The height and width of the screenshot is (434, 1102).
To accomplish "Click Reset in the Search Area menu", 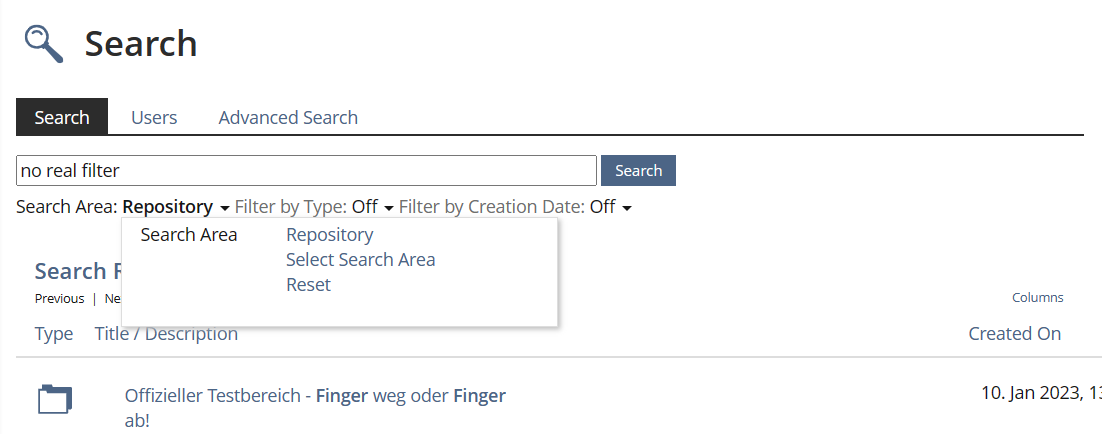I will [308, 285].
